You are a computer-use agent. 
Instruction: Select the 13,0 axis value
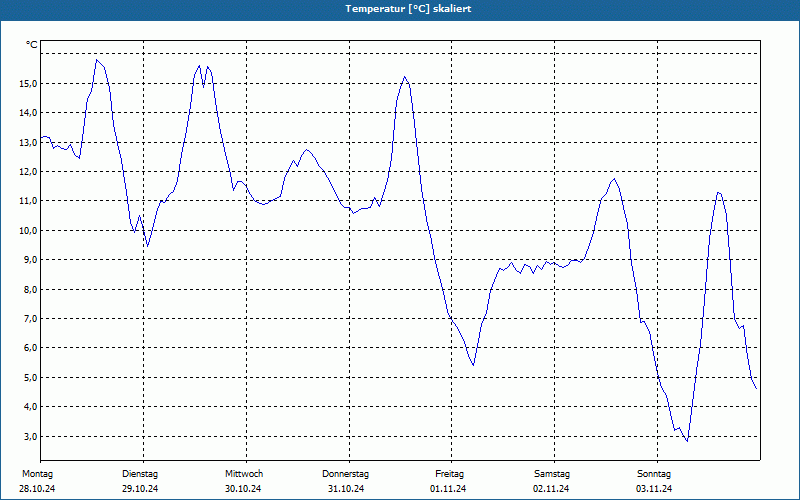tap(28, 142)
